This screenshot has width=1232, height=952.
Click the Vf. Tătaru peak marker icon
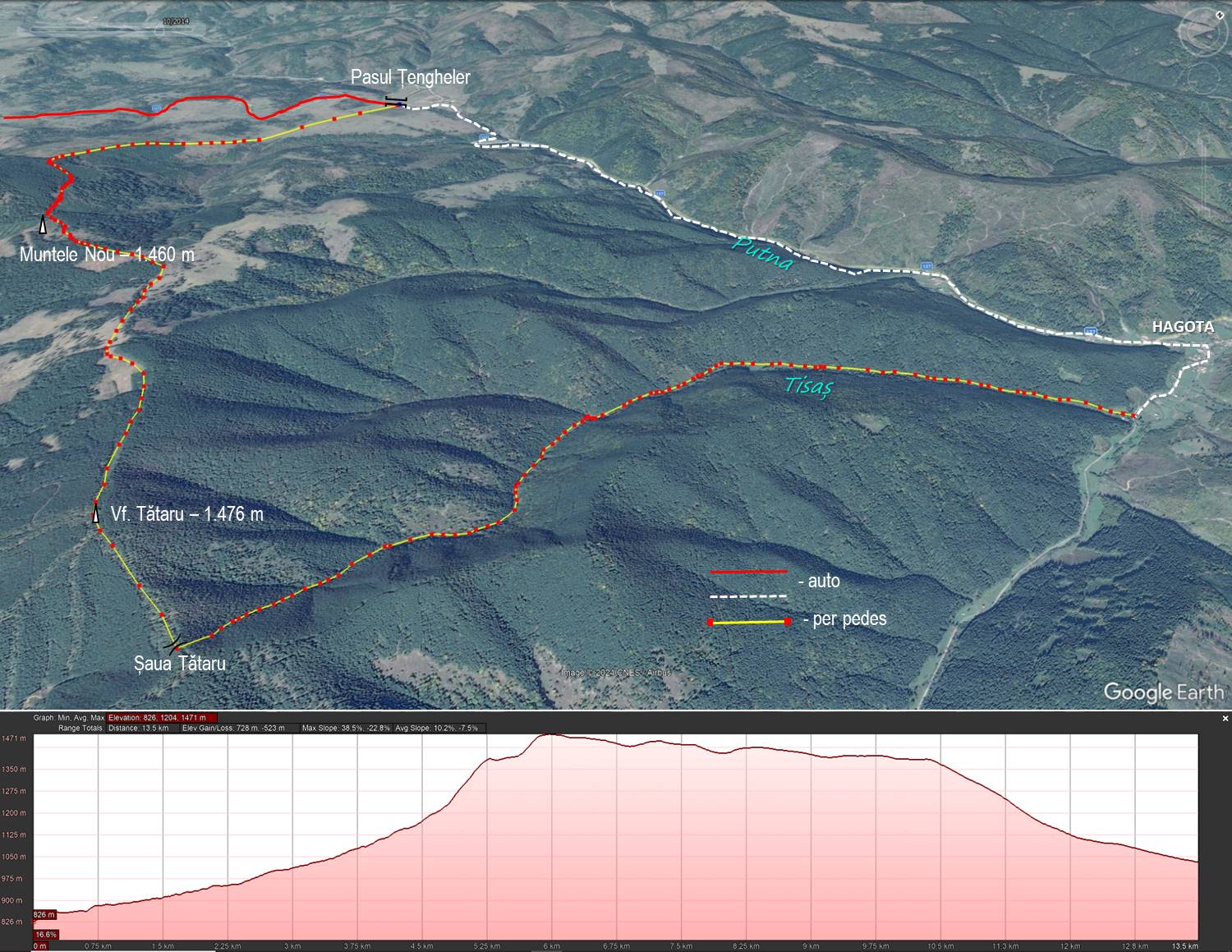pyautogui.click(x=96, y=514)
